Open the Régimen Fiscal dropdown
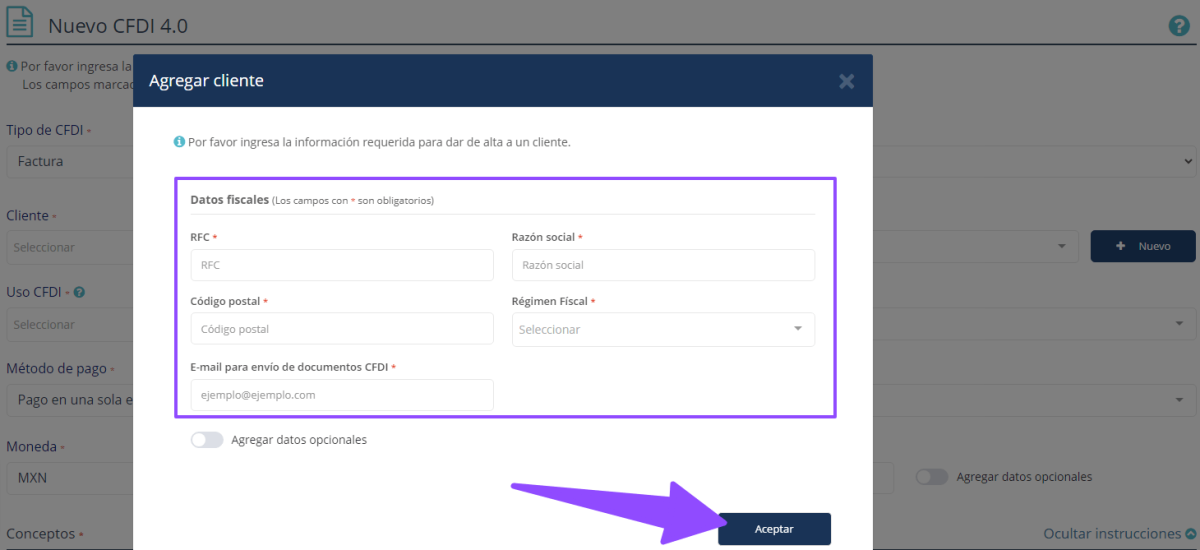 tap(663, 329)
